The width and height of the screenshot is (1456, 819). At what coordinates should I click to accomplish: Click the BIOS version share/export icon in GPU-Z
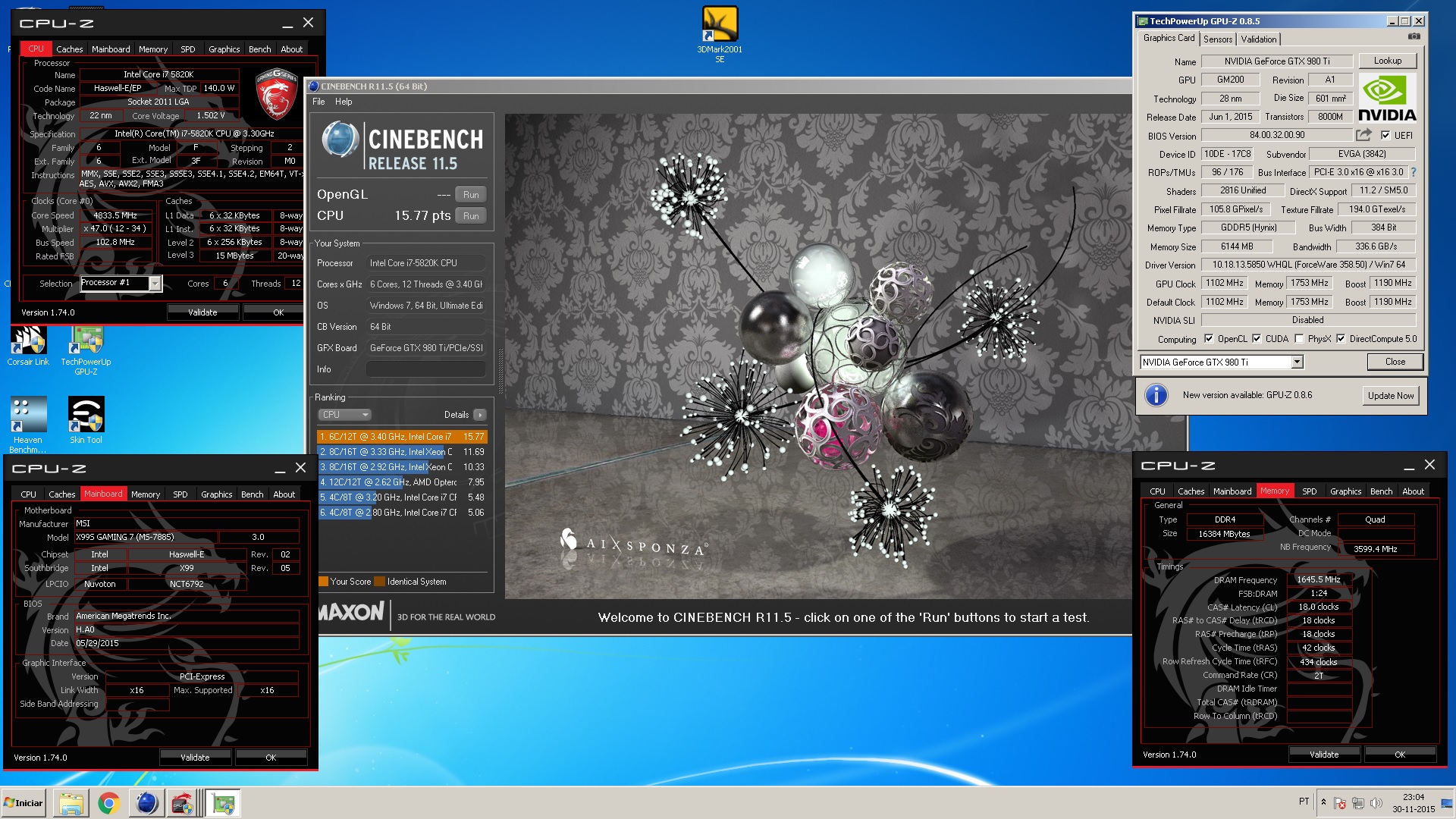click(x=1363, y=135)
